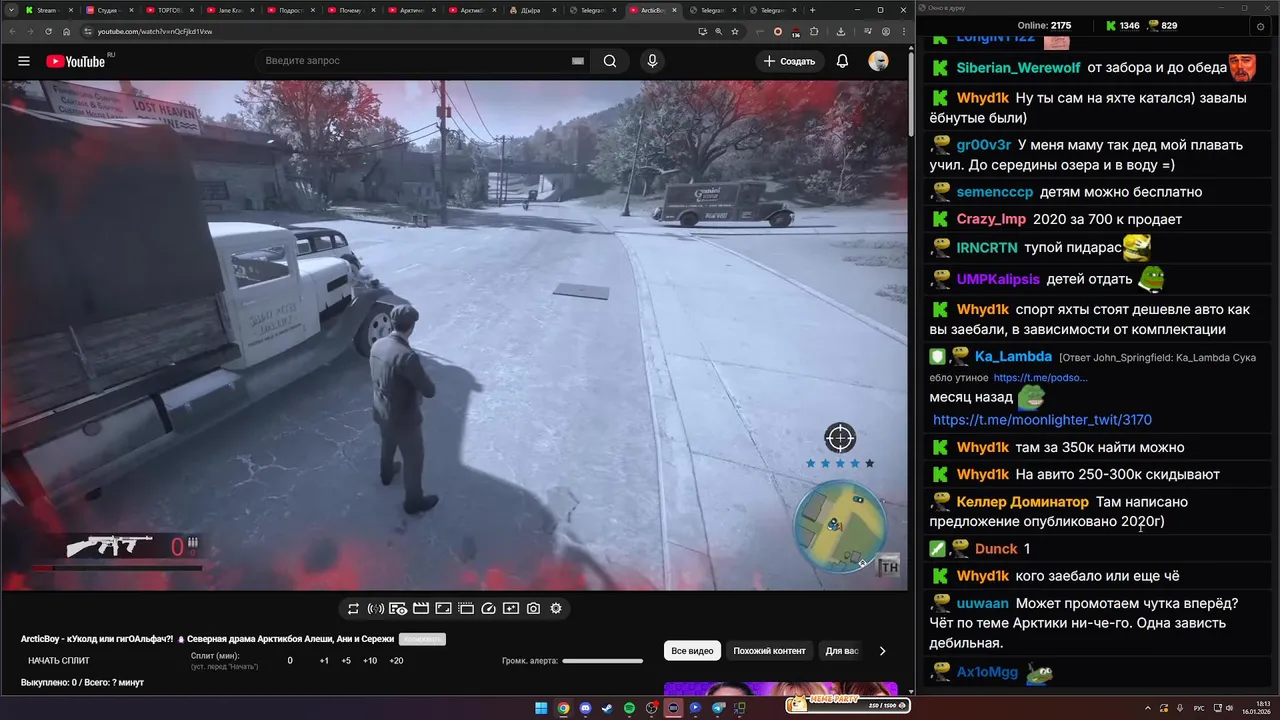1280x720 pixels.
Task: Open the t.me/podso link in chat
Action: coord(1040,378)
